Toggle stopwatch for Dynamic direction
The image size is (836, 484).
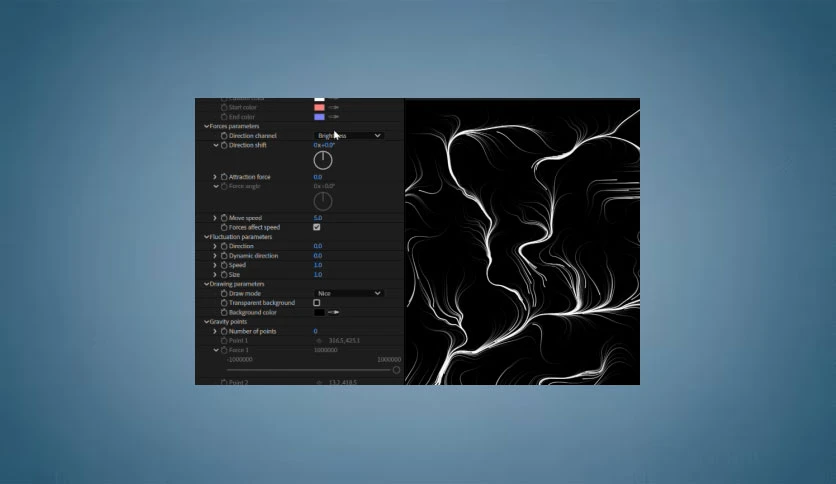[x=224, y=256]
